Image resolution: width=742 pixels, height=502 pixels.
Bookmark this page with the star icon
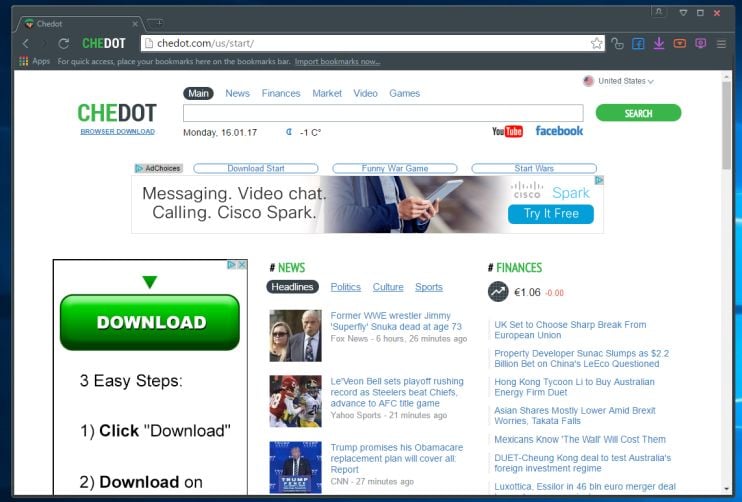[x=597, y=44]
